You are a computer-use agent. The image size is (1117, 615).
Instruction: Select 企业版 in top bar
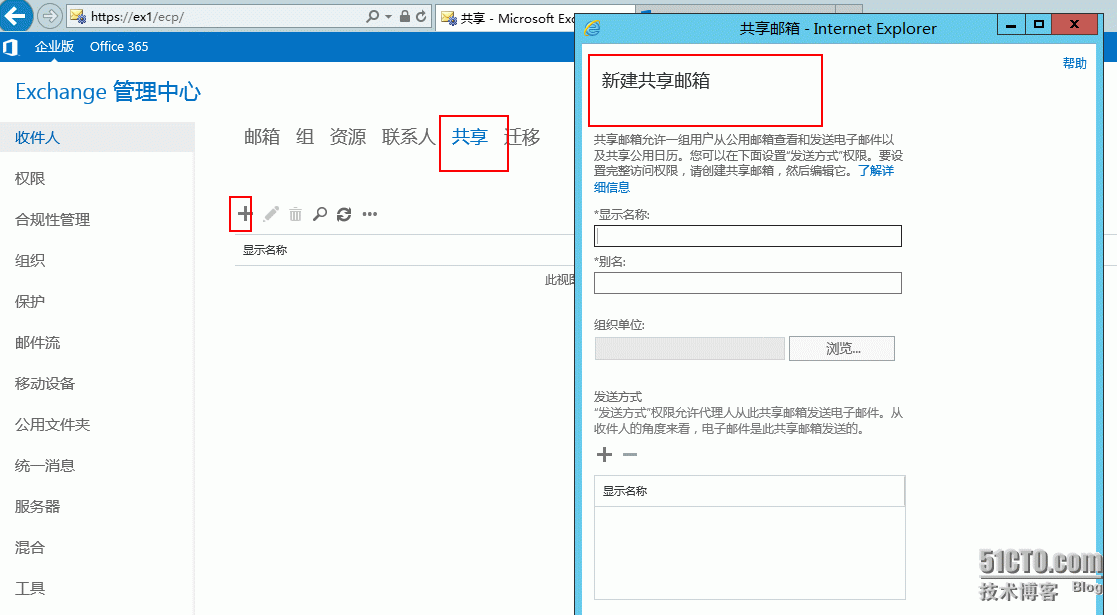(54, 46)
